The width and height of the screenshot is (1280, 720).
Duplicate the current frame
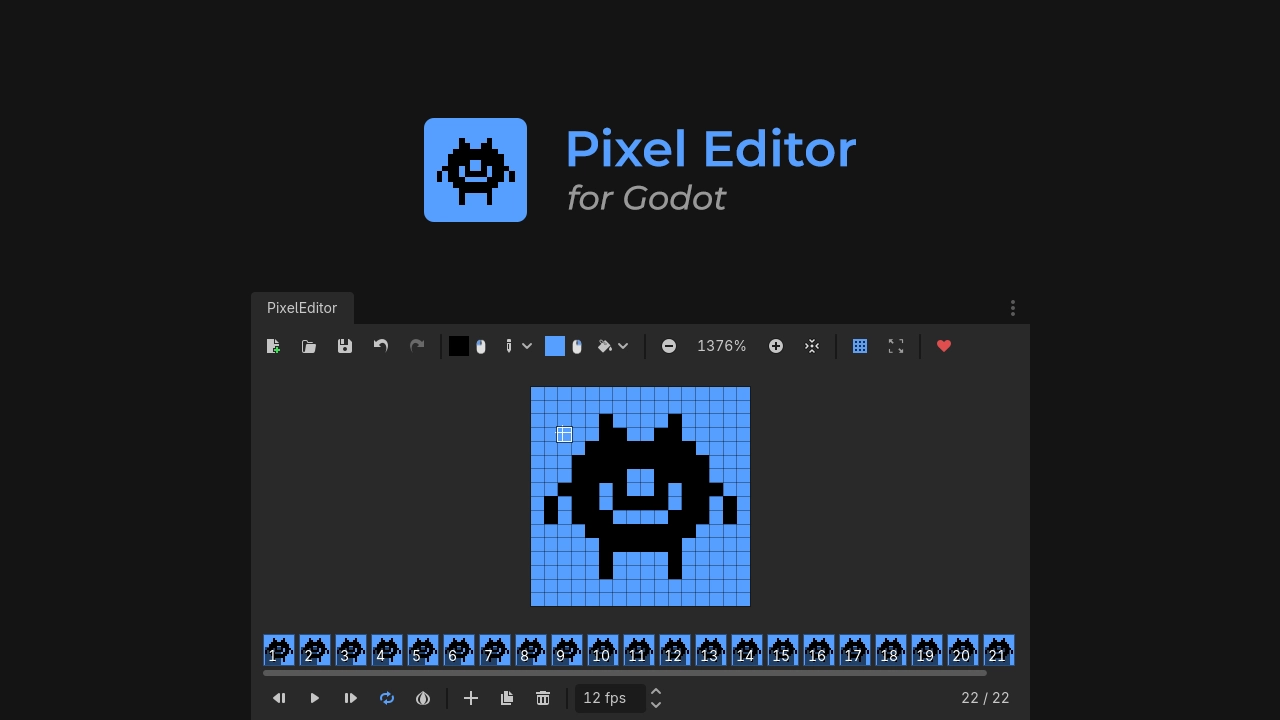pos(507,698)
